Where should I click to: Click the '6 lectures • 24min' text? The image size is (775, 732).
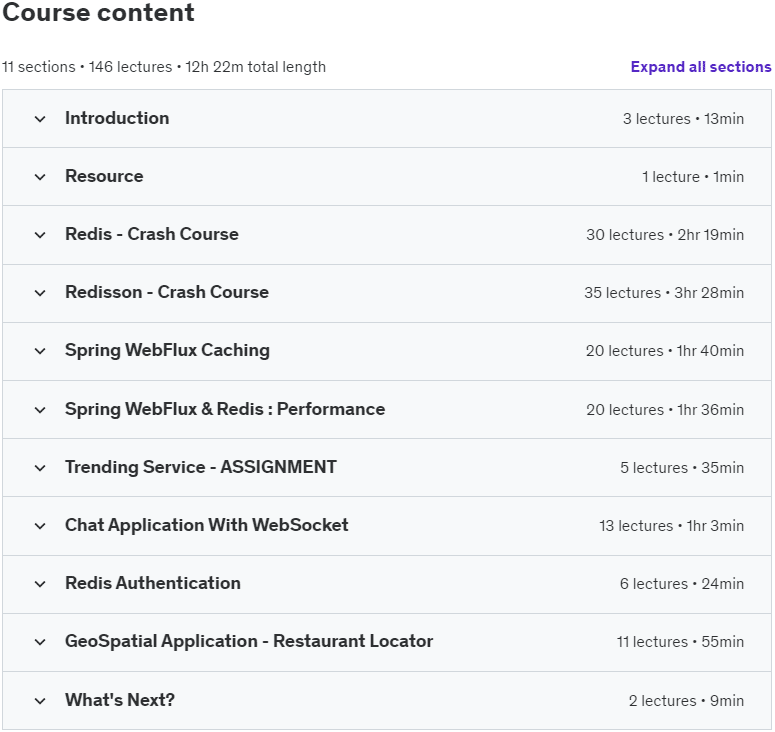(682, 584)
